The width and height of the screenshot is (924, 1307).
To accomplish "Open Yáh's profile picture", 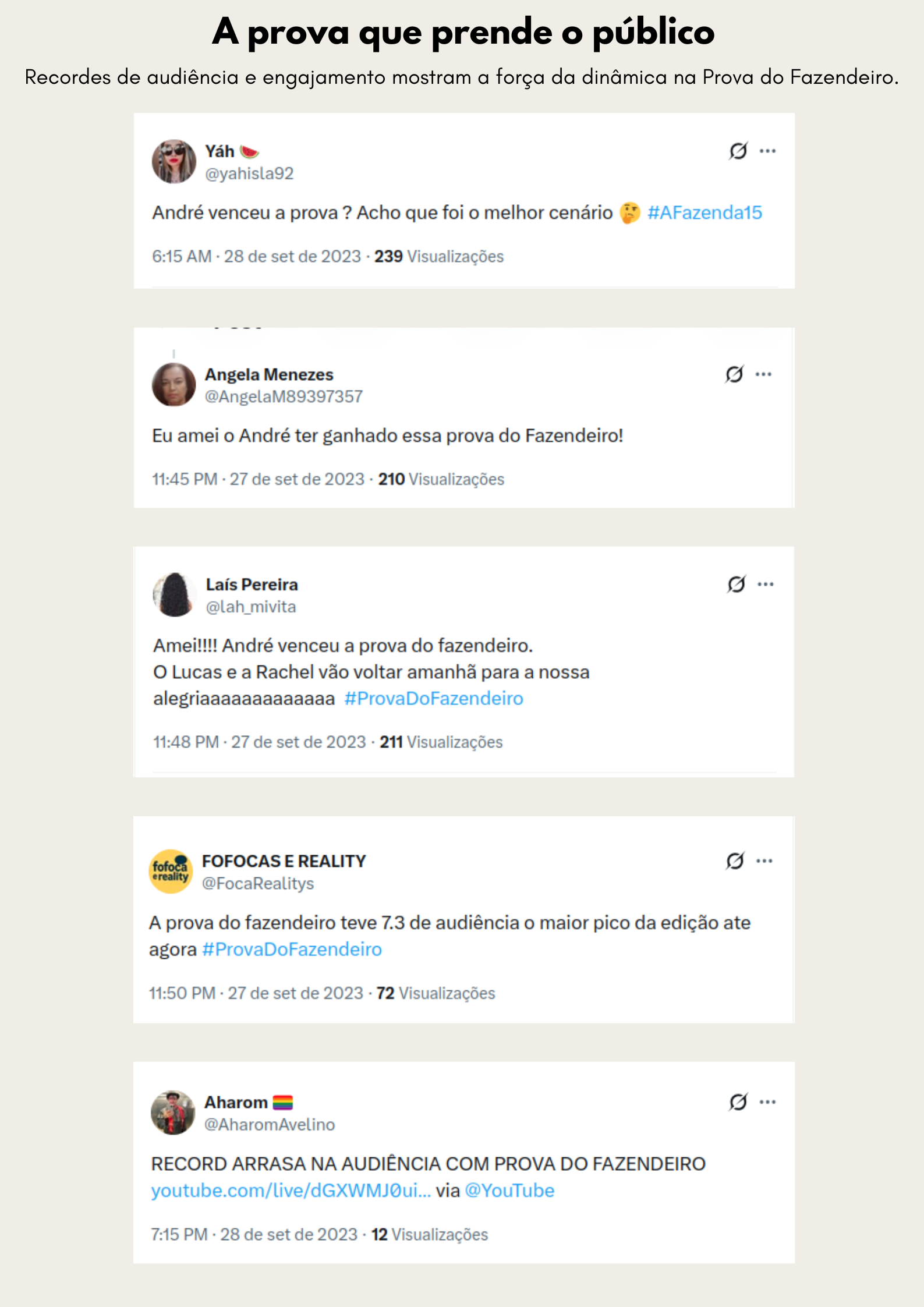I will click(x=174, y=161).
